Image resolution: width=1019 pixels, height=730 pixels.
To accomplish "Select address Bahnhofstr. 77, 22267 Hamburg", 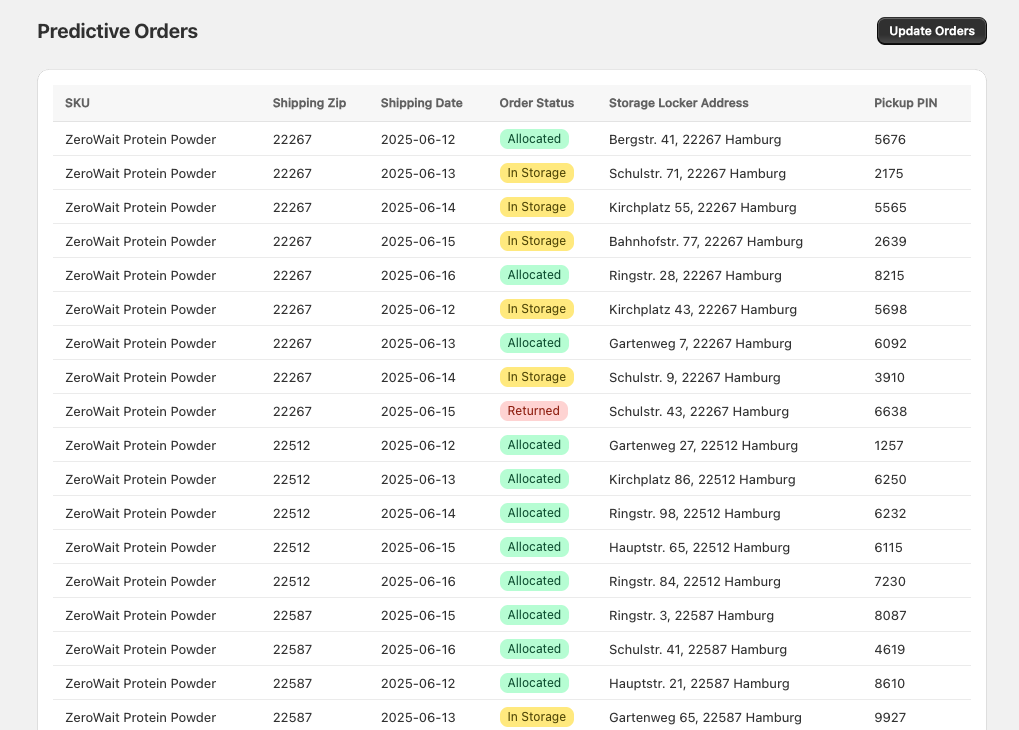I will pyautogui.click(x=706, y=241).
